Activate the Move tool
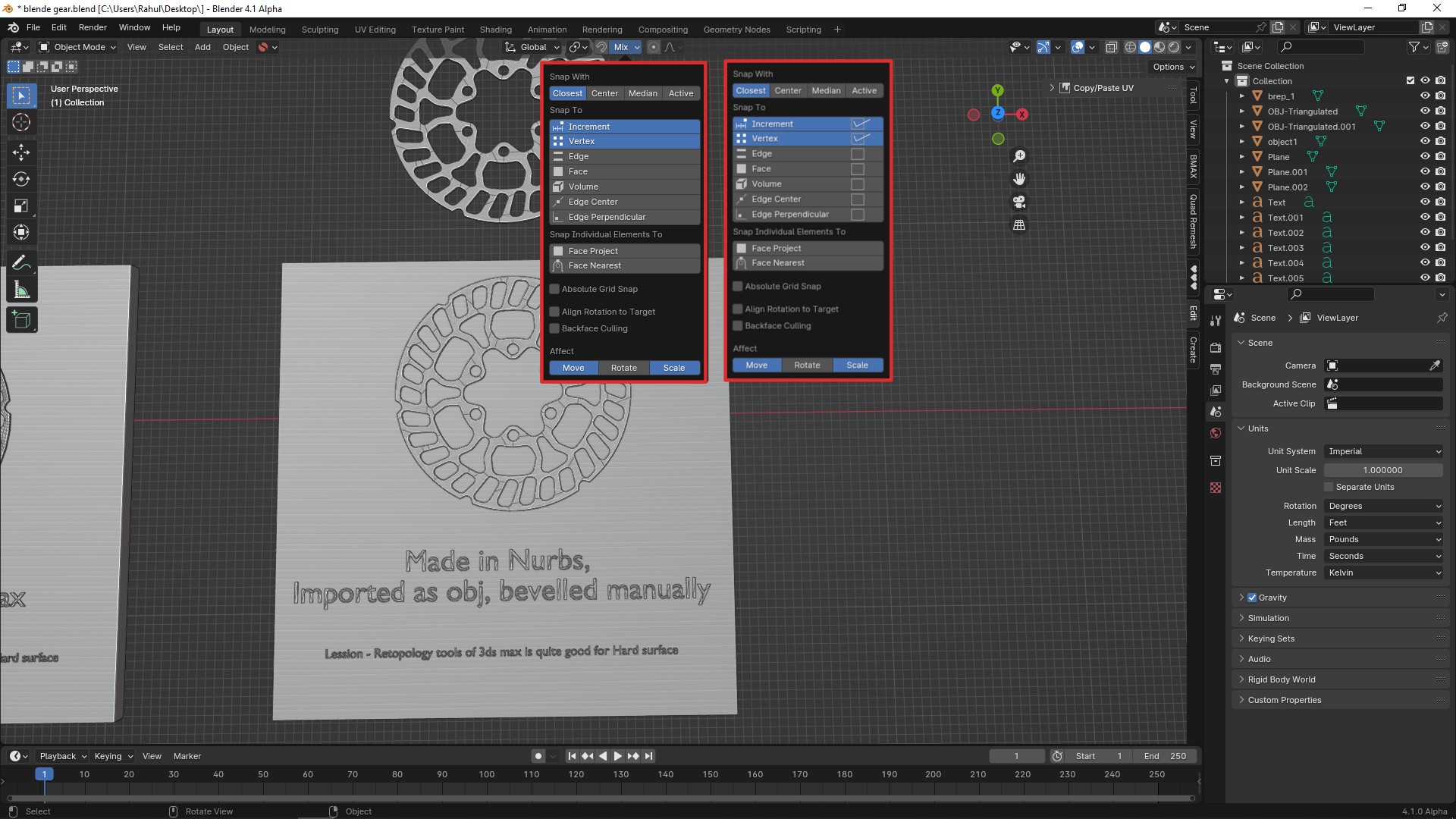The width and height of the screenshot is (1456, 819). point(21,152)
